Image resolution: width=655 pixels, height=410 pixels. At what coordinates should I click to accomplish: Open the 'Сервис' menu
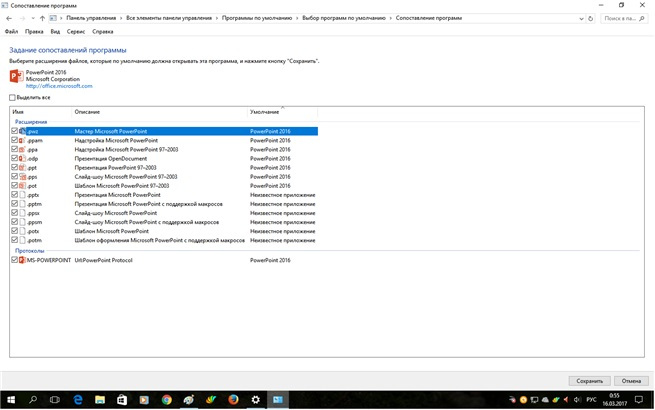[76, 32]
